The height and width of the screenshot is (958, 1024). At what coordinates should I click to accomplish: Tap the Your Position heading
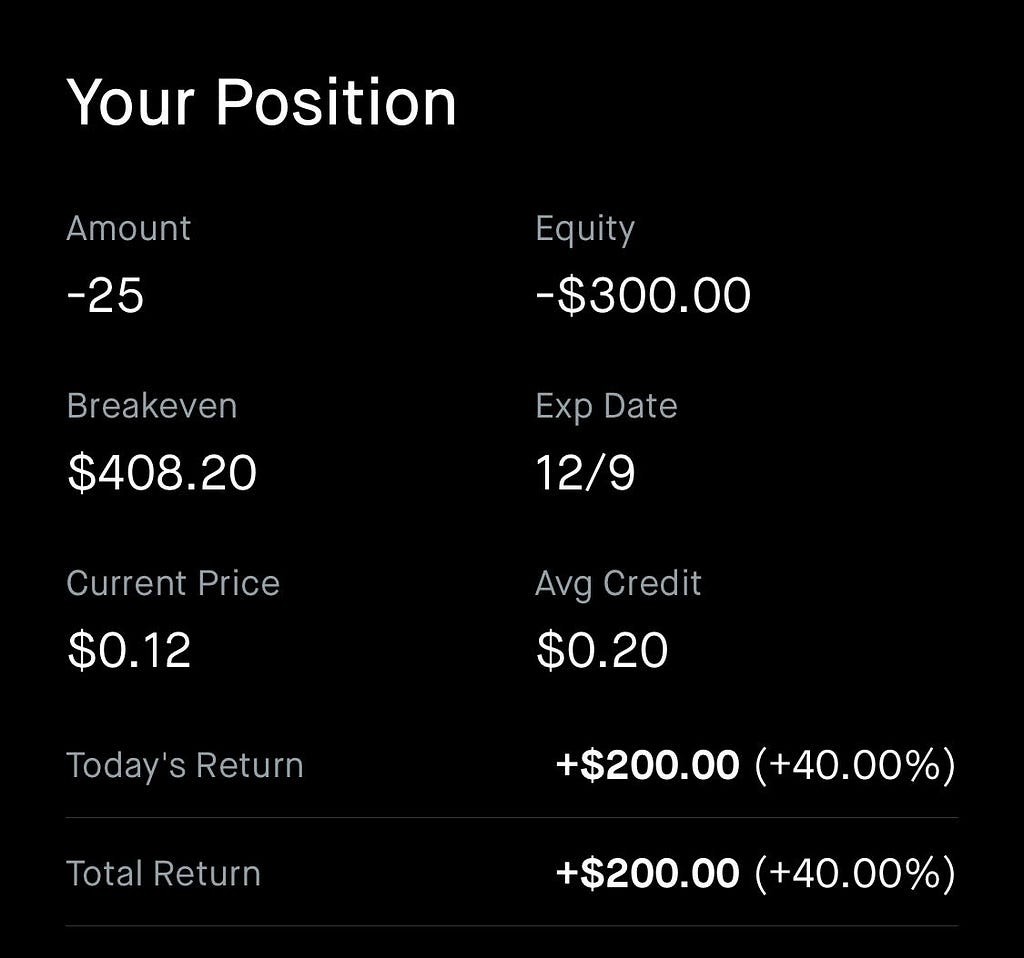click(261, 103)
